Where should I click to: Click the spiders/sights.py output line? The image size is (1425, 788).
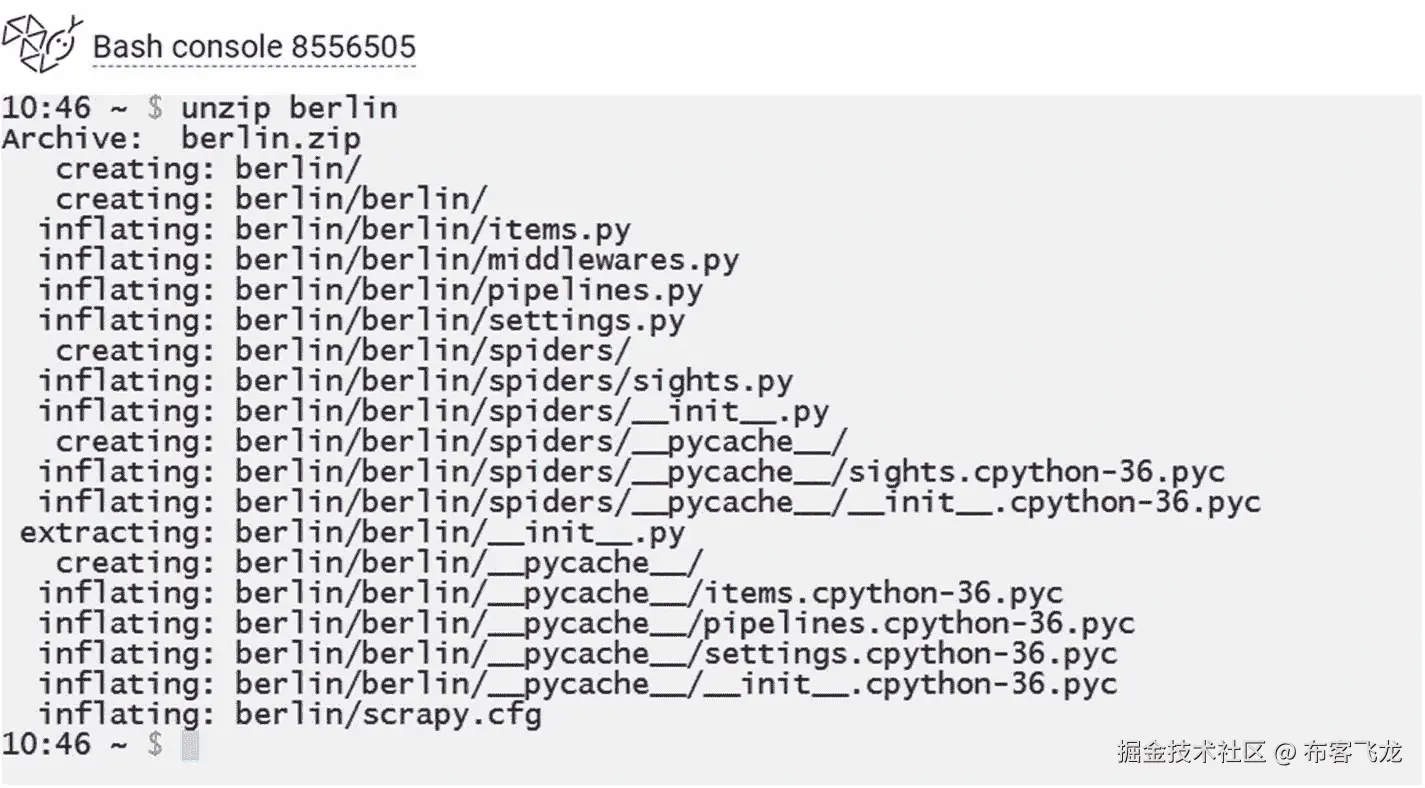coord(416,381)
